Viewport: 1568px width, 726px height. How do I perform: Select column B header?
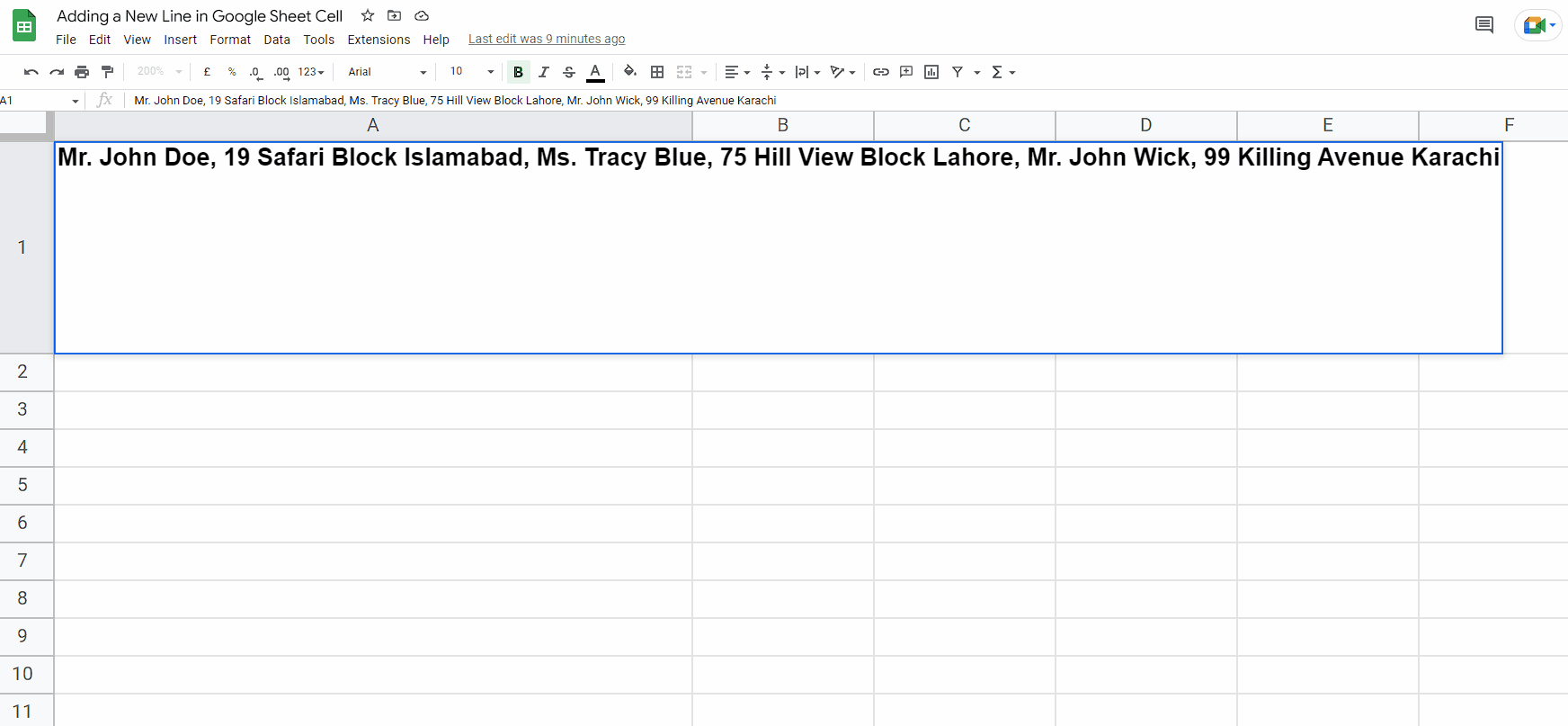point(783,125)
